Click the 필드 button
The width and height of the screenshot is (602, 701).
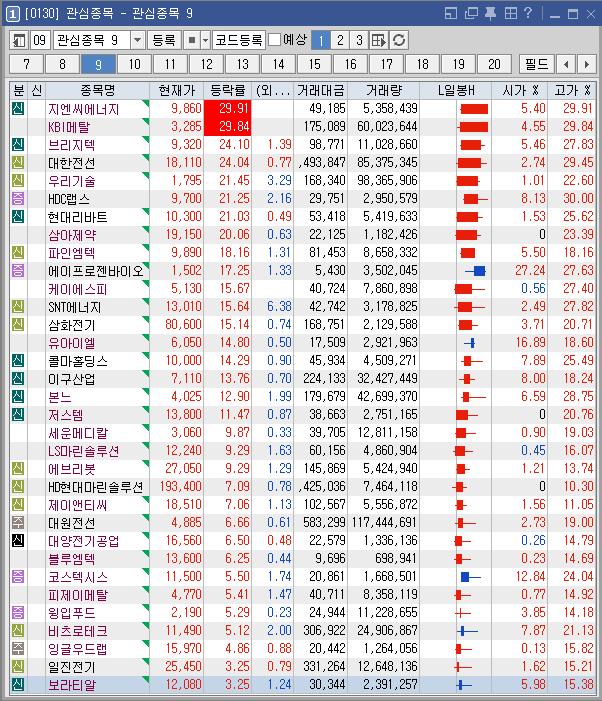click(x=537, y=64)
